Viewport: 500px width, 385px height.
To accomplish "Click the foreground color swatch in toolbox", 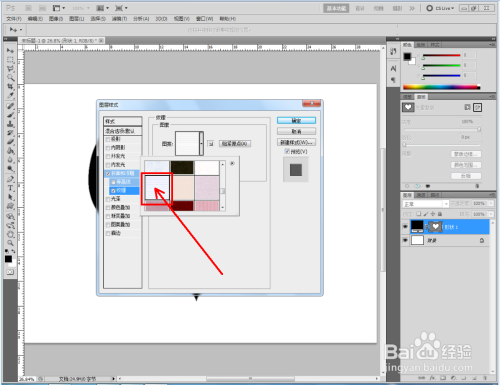I will (8, 259).
